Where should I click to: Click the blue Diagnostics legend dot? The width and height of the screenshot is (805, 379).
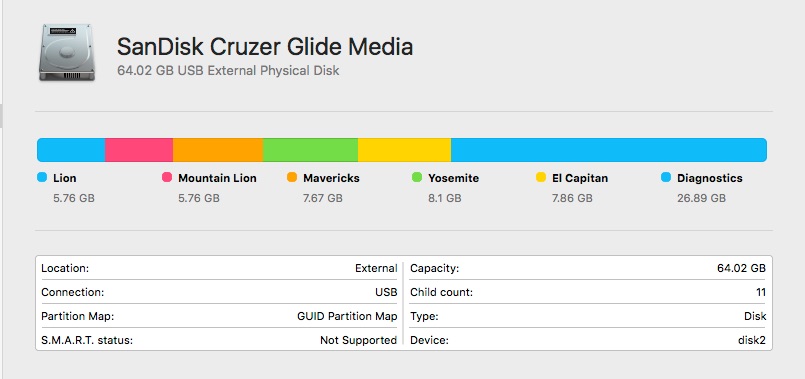pos(666,178)
